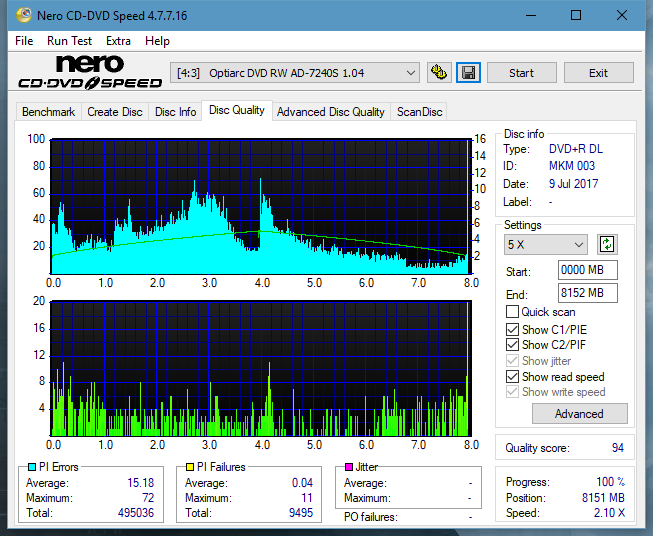Toggle the Show C2/PIF checkbox
Viewport: 653px width, 536px height.
pyautogui.click(x=512, y=345)
